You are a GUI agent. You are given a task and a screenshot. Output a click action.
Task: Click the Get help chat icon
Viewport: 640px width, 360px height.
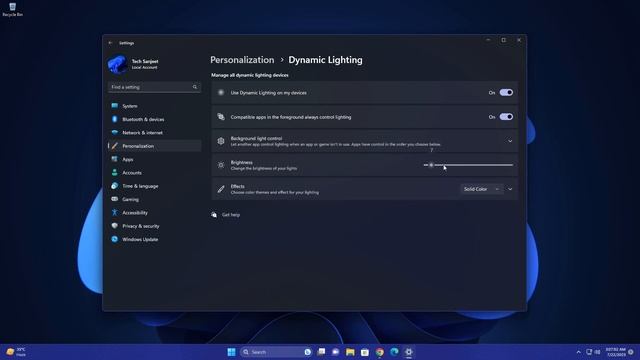(214, 215)
